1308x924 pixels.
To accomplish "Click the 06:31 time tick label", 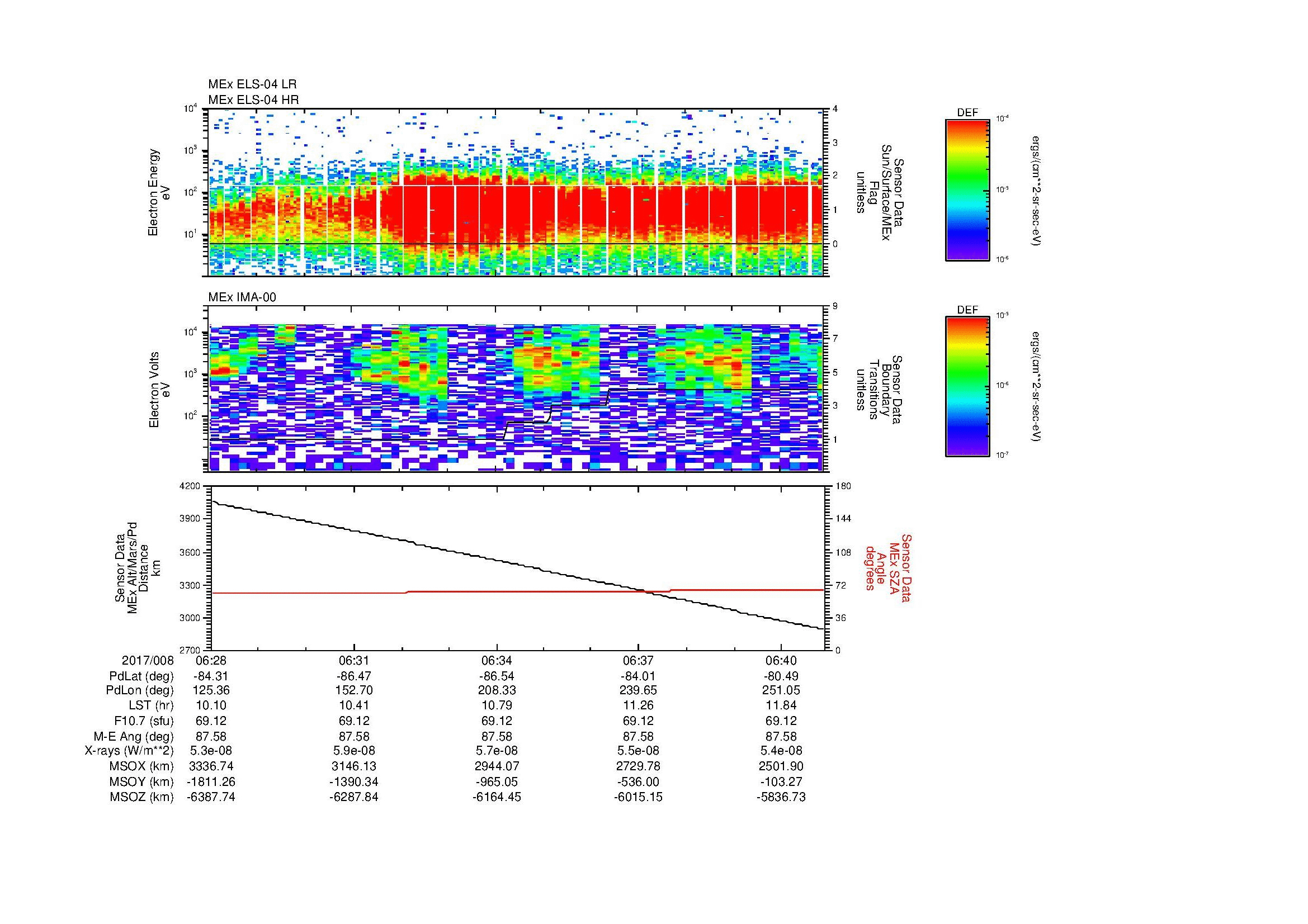I will click(355, 660).
